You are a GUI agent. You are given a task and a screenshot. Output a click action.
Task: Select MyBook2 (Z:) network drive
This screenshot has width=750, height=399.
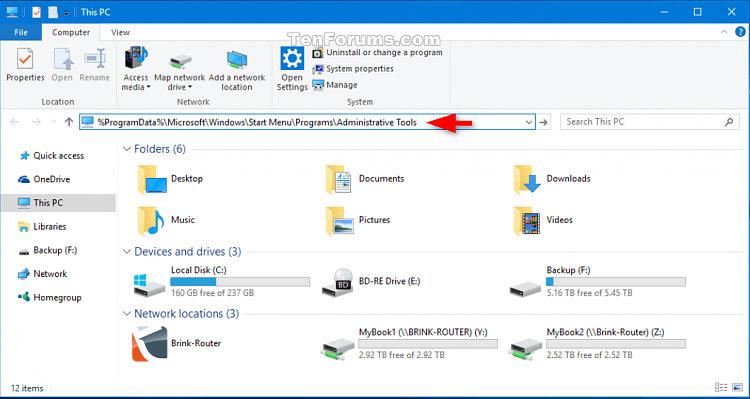tap(597, 344)
